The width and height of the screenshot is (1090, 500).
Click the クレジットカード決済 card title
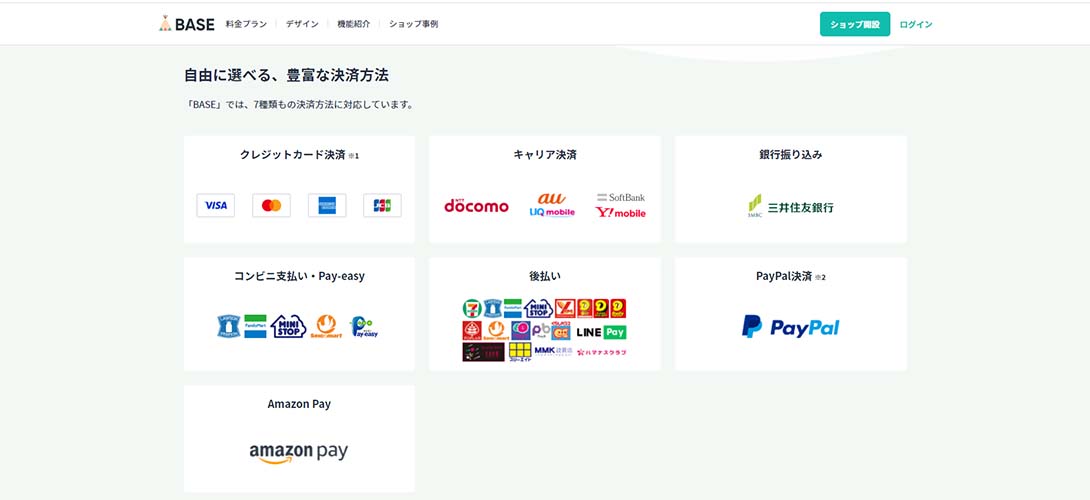point(293,154)
